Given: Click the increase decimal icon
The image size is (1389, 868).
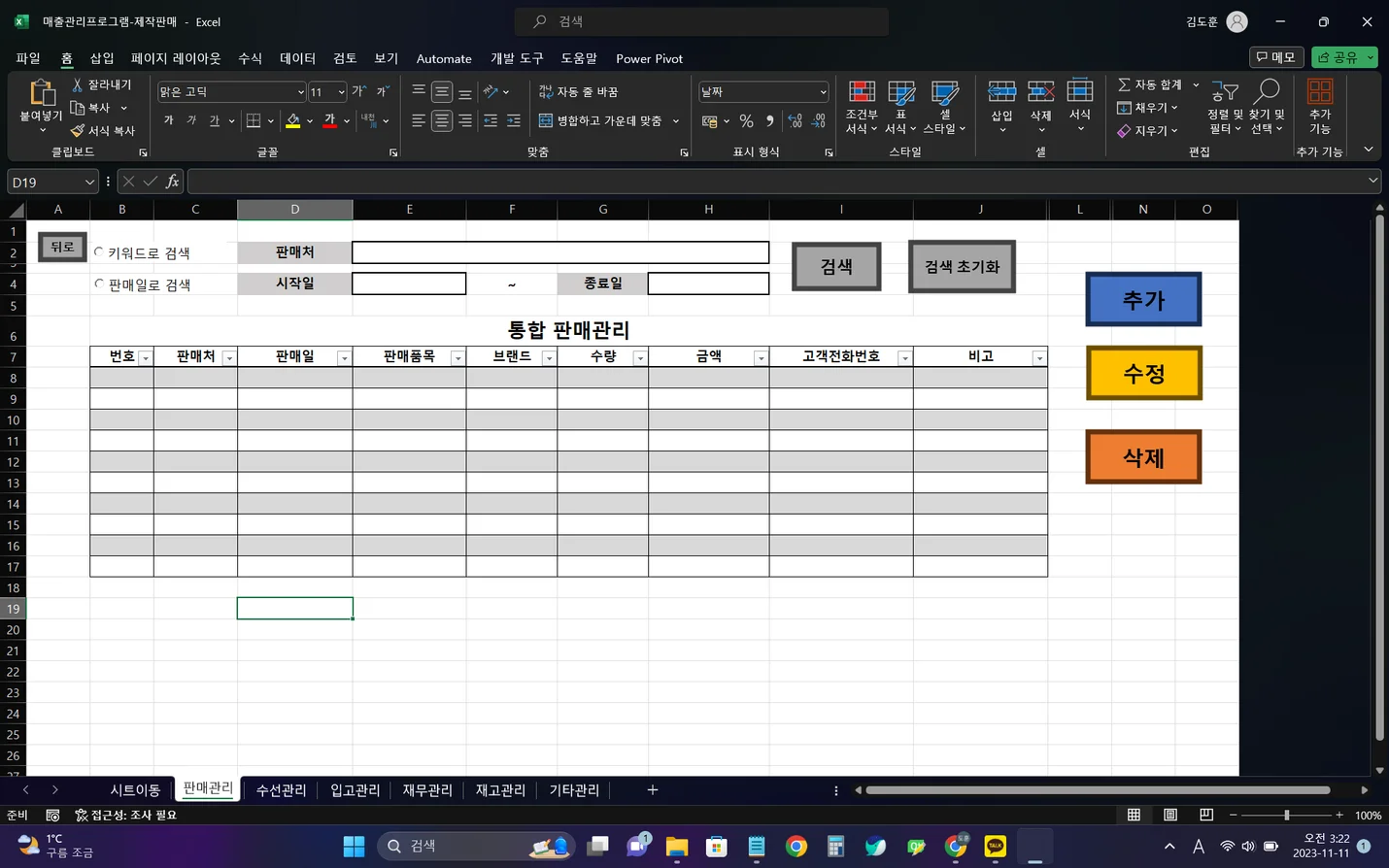Looking at the screenshot, I should [796, 121].
